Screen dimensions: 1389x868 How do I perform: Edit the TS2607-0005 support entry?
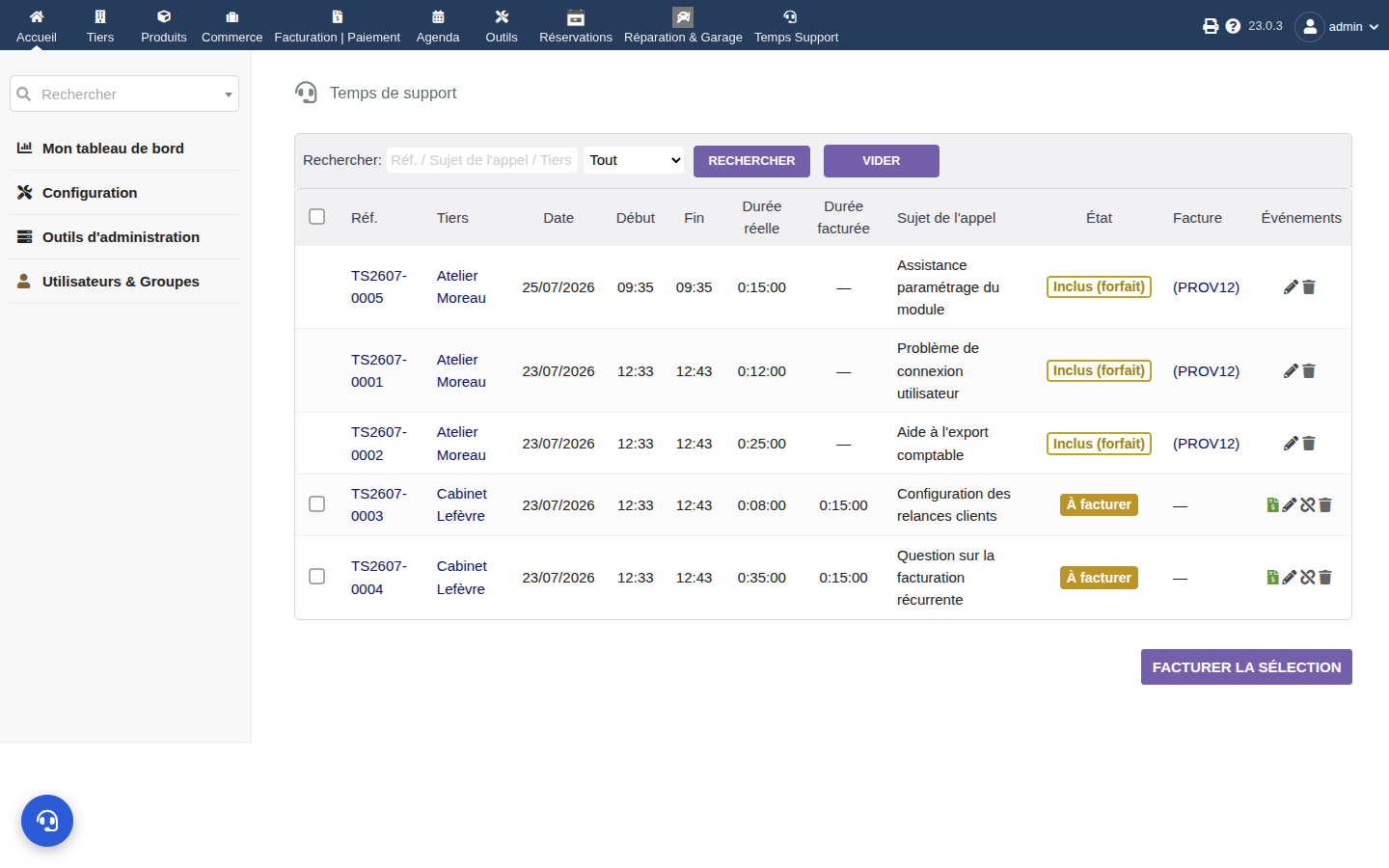pyautogui.click(x=1291, y=287)
